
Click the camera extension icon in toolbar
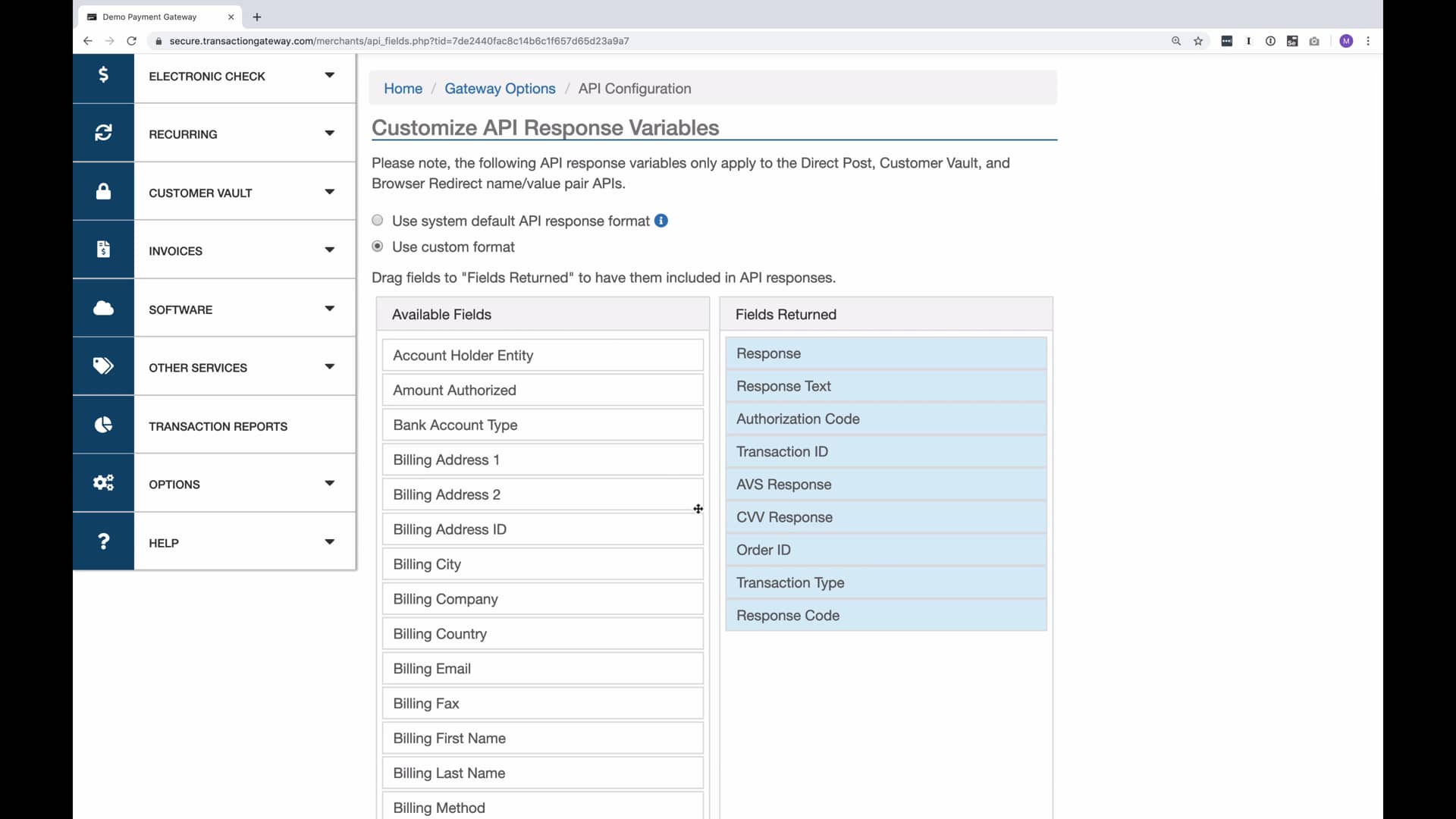click(x=1314, y=41)
